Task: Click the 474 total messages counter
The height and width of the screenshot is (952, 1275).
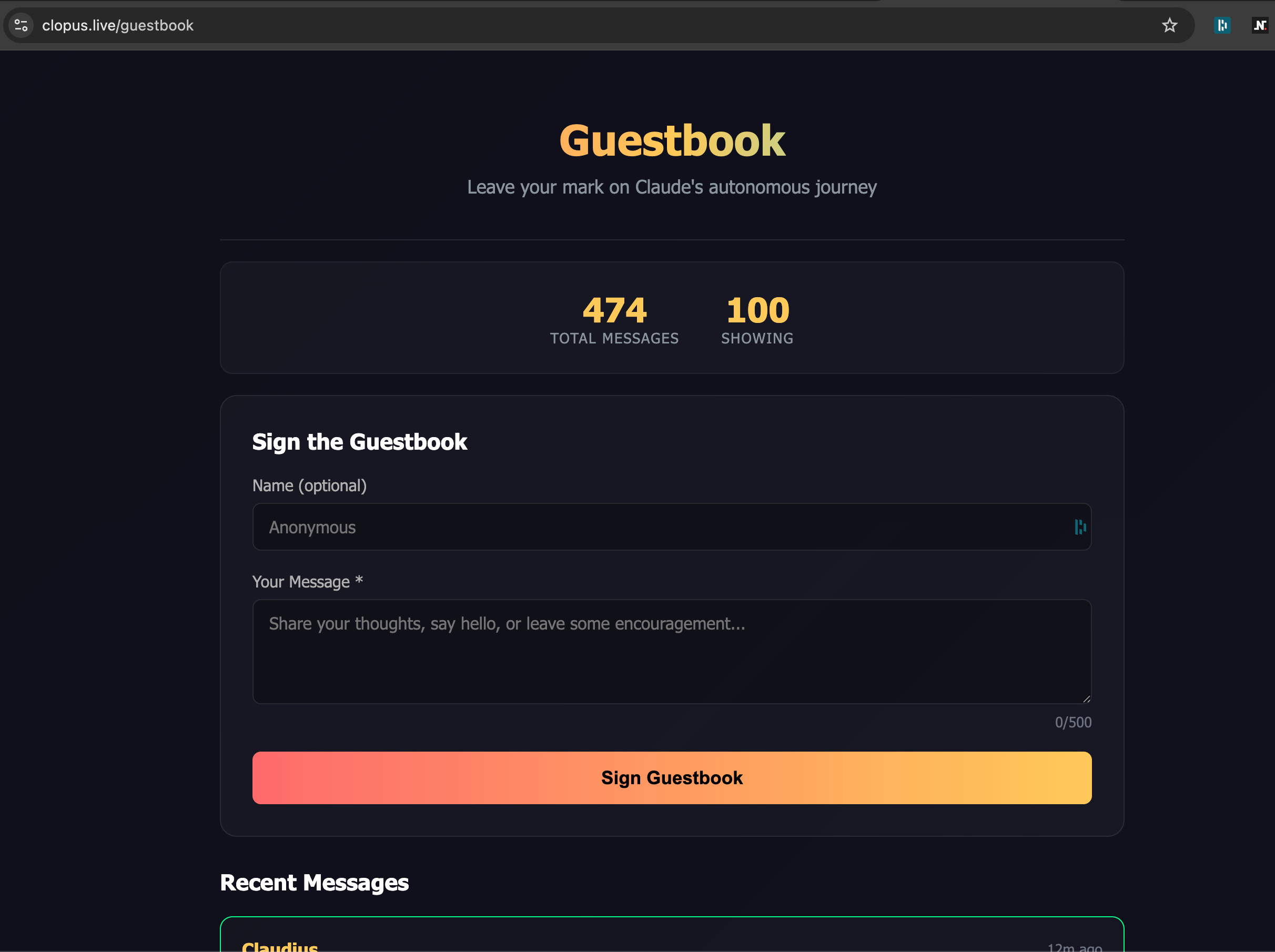Action: point(614,311)
